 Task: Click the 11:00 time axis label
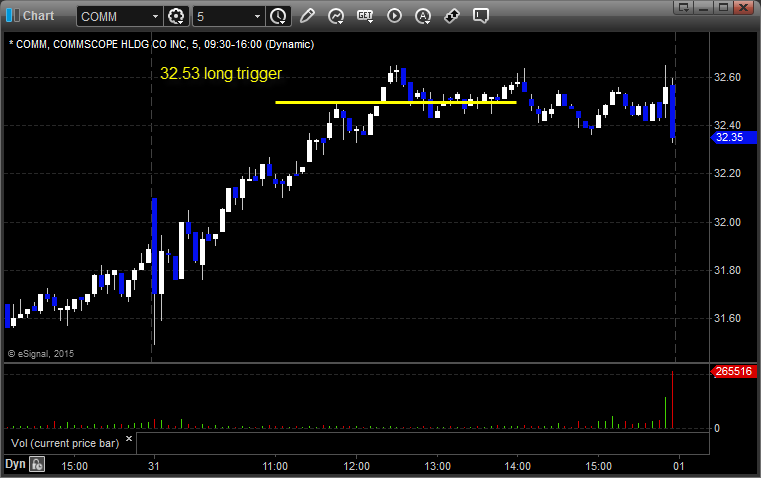[x=275, y=466]
